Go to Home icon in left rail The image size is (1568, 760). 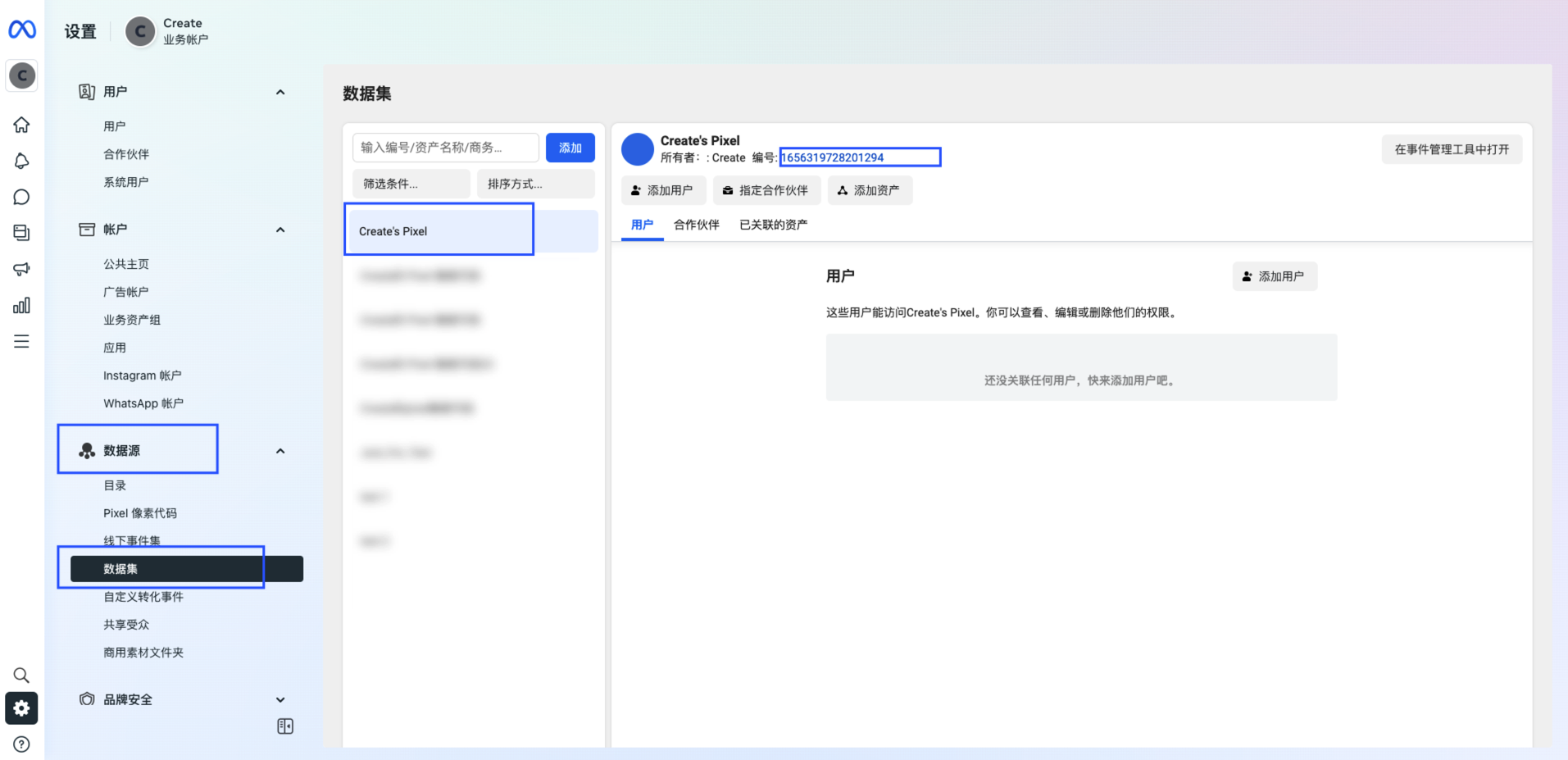click(22, 125)
